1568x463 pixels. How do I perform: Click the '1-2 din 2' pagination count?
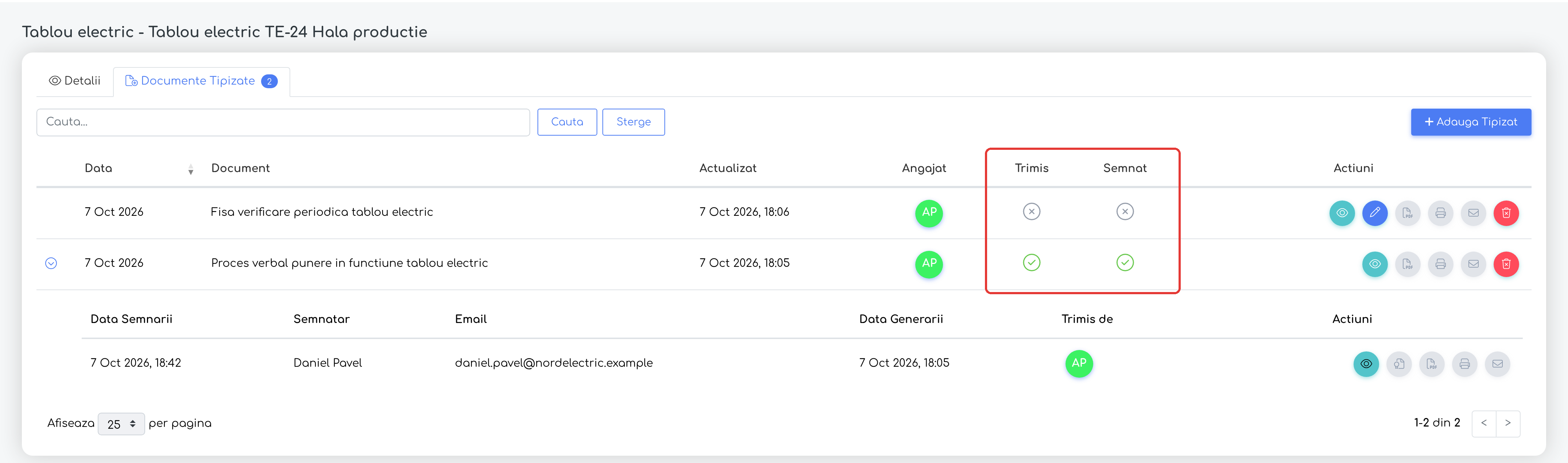click(1436, 423)
